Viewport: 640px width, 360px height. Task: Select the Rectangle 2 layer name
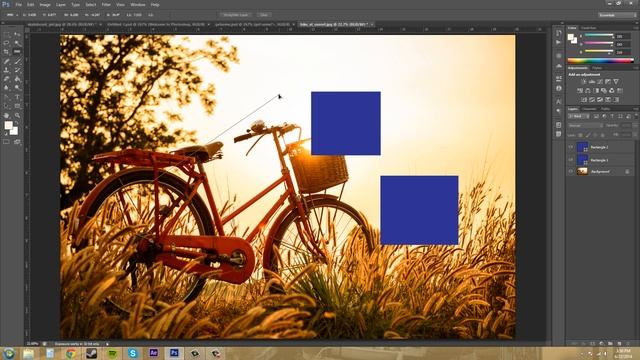(x=599, y=147)
